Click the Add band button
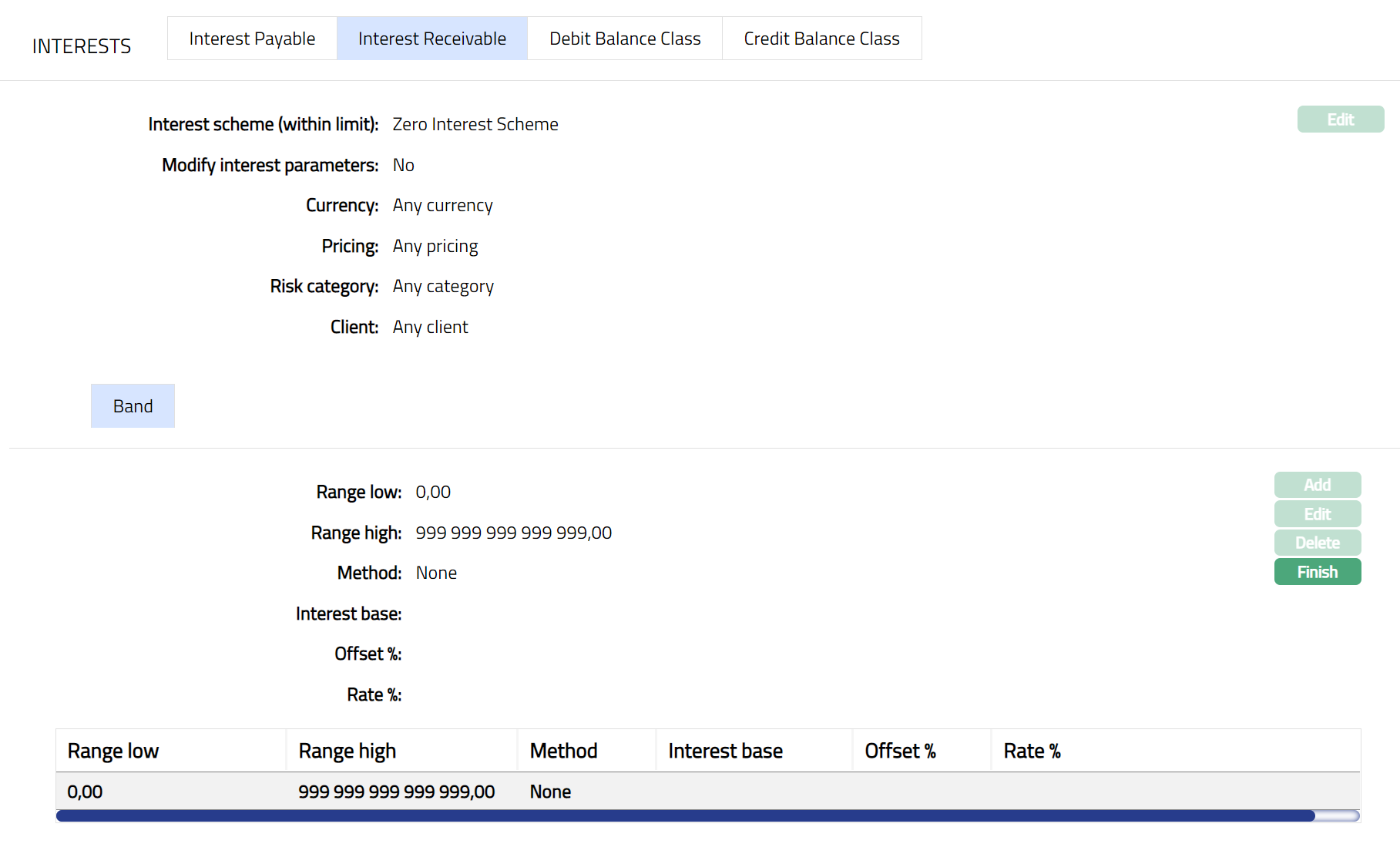The height and width of the screenshot is (844, 1400). point(1317,485)
